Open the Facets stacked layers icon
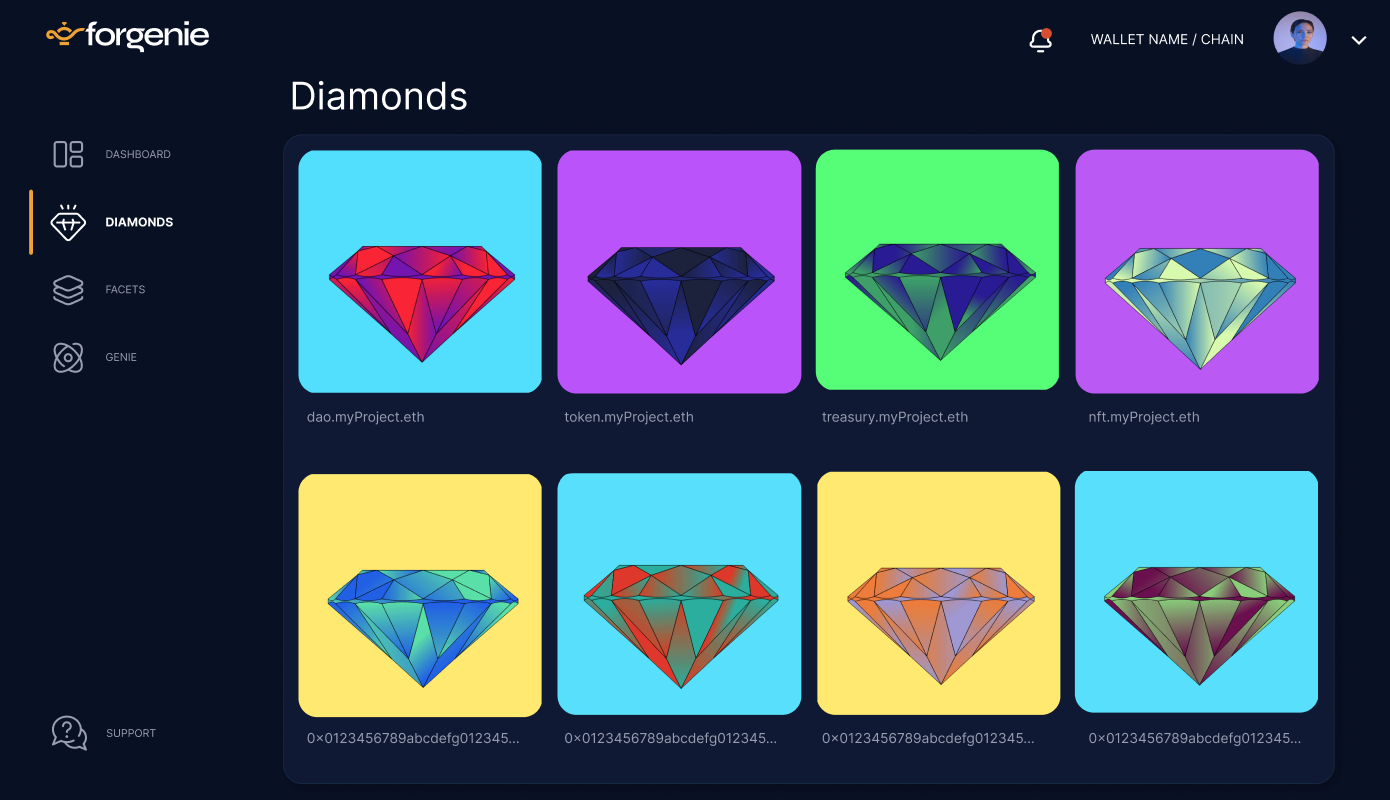 pyautogui.click(x=68, y=290)
